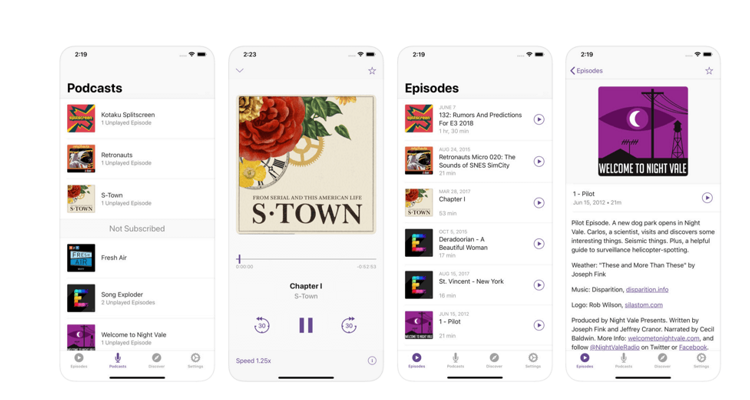The height and width of the screenshot is (400, 750).
Task: Play 1 - Pilot in detail screen
Action: click(x=707, y=198)
